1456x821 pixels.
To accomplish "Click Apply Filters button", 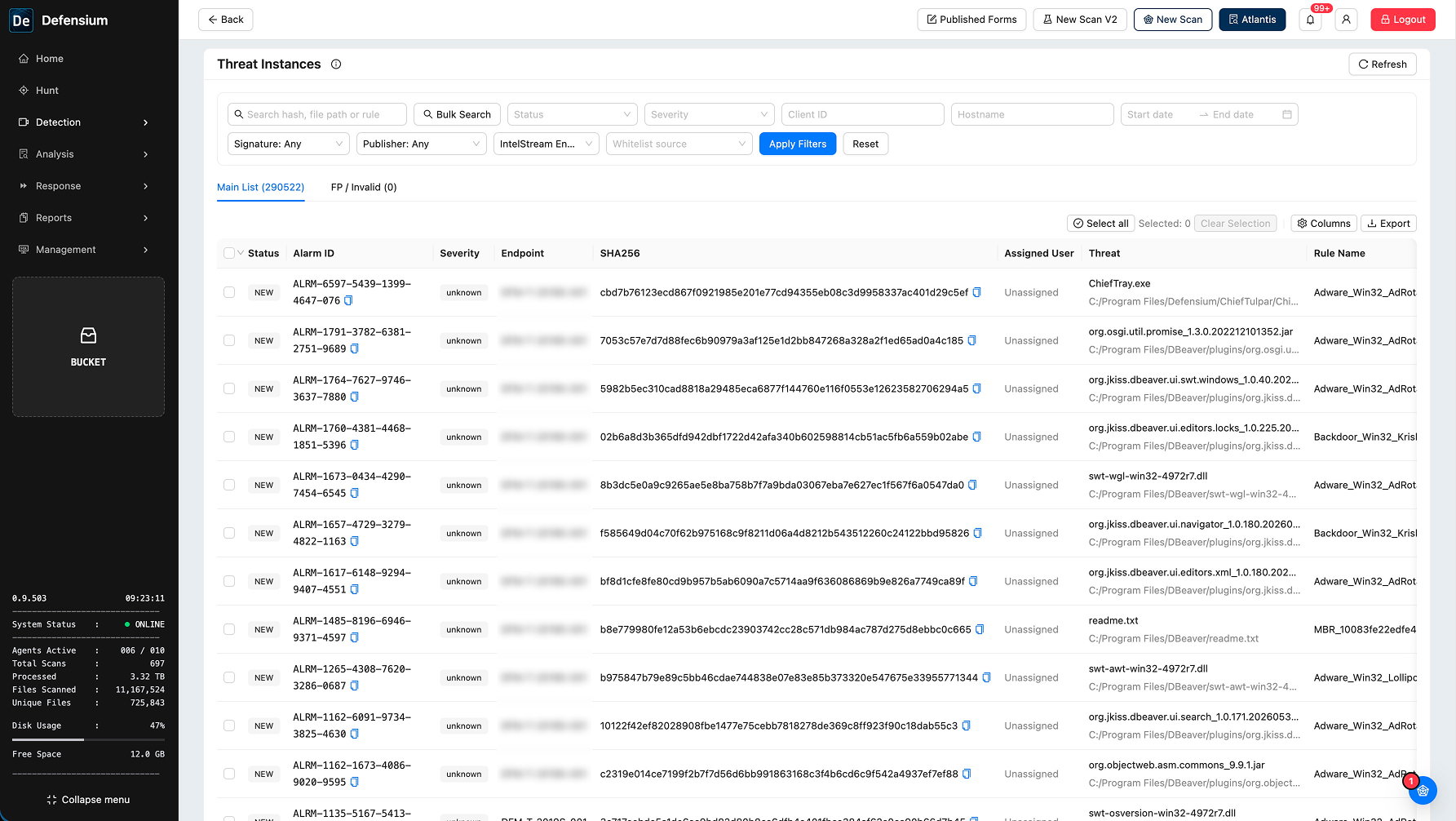I will [798, 144].
